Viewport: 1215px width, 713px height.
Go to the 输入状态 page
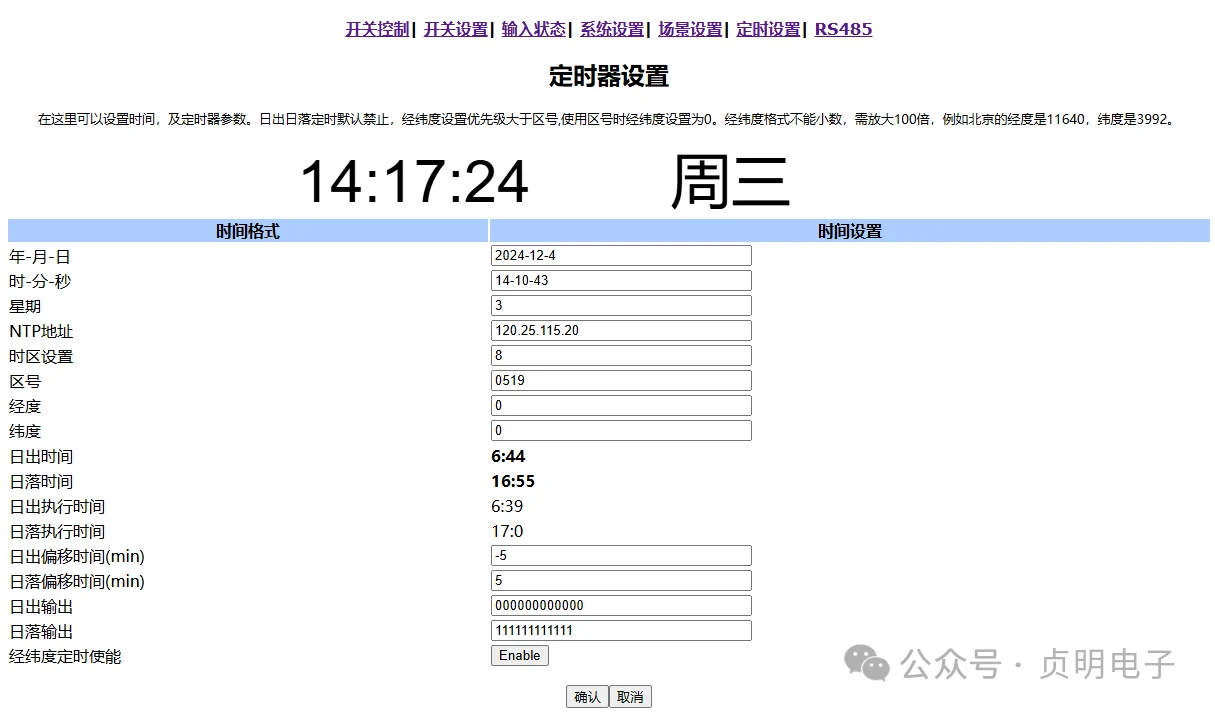534,29
